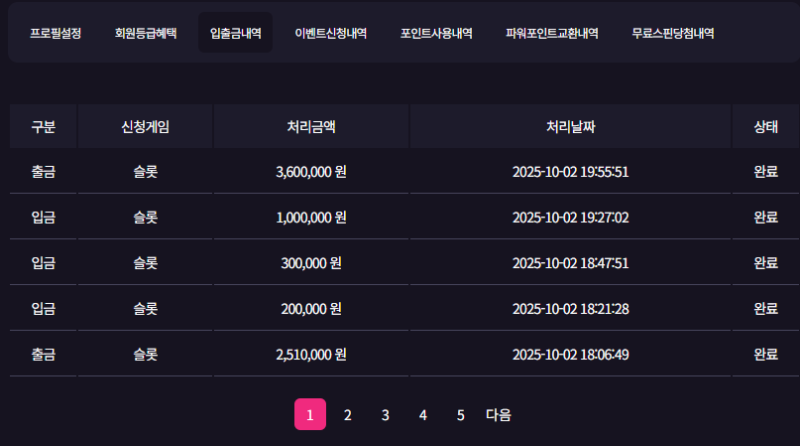This screenshot has width=800, height=446.
Task: Click the 2025-10-02 18:06:49 date cell
Action: coord(570,355)
